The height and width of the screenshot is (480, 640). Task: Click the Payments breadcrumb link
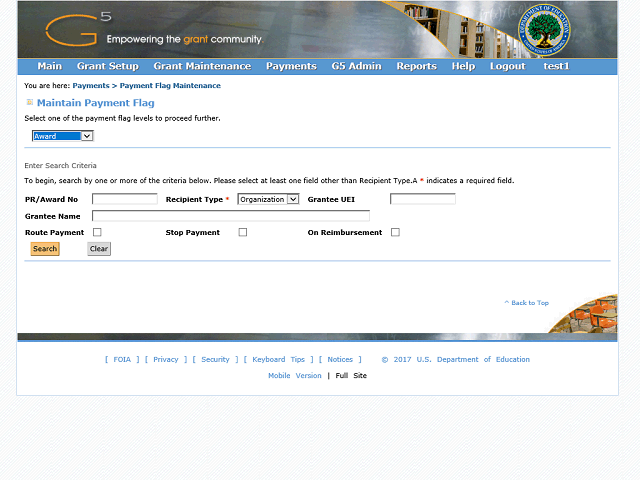91,86
